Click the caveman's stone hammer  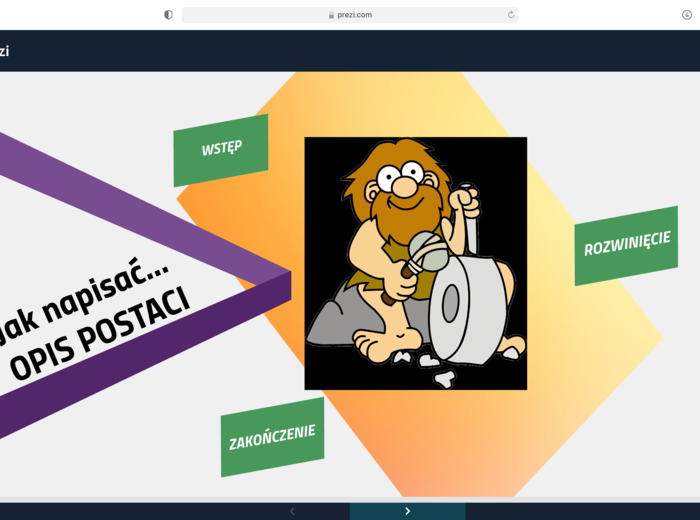426,250
